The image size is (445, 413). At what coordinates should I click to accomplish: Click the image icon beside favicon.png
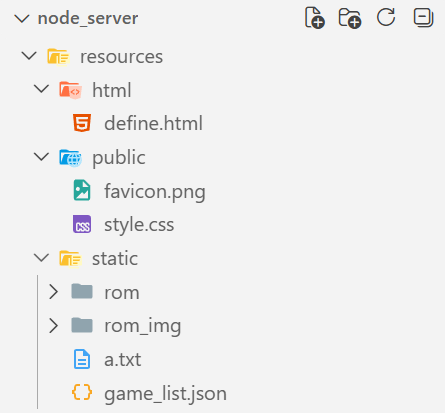(82, 190)
